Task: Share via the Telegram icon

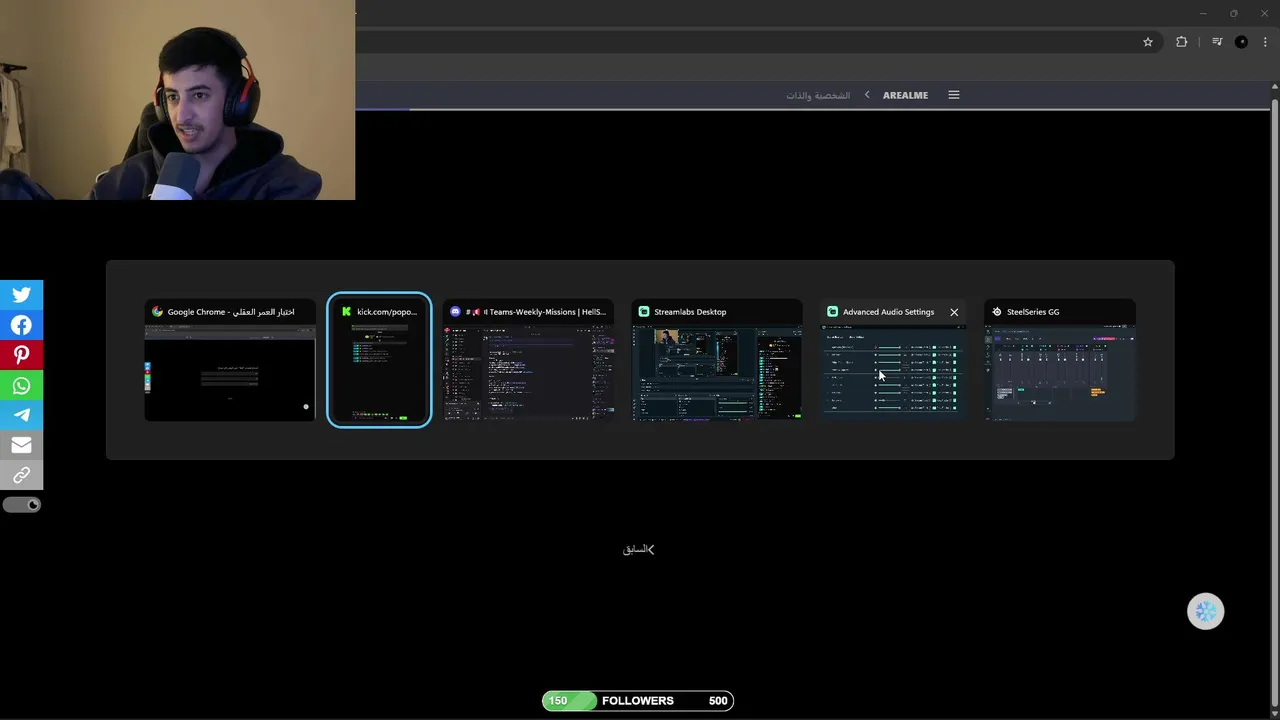Action: 21,415
